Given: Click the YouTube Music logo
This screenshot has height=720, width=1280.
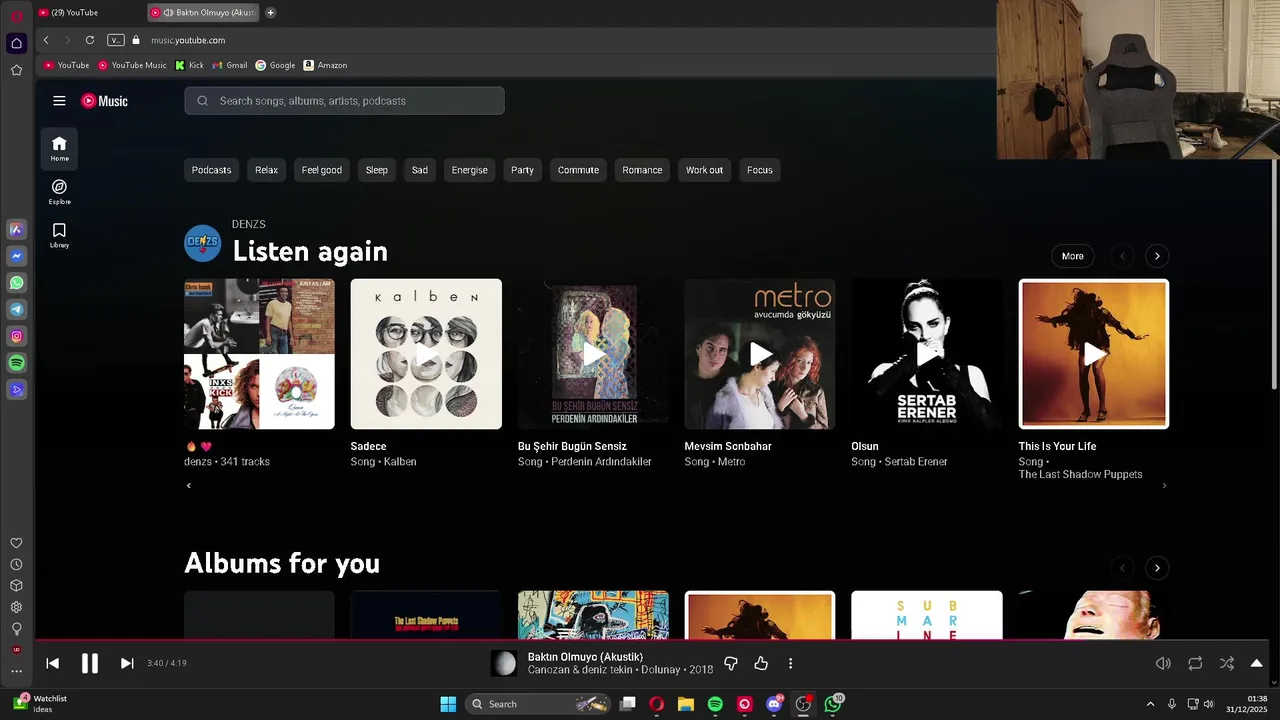Looking at the screenshot, I should pos(104,101).
